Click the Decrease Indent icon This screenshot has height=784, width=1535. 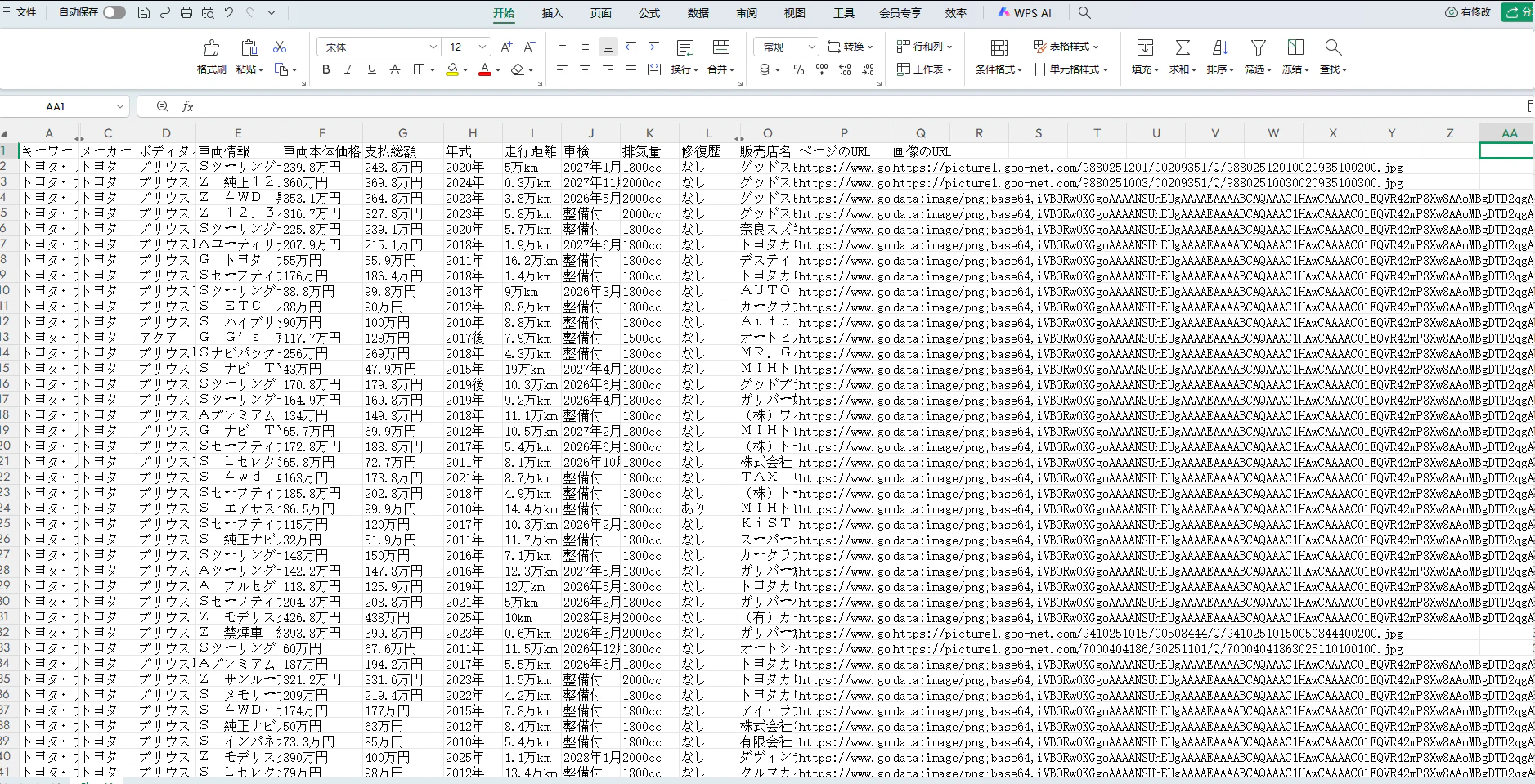click(631, 47)
